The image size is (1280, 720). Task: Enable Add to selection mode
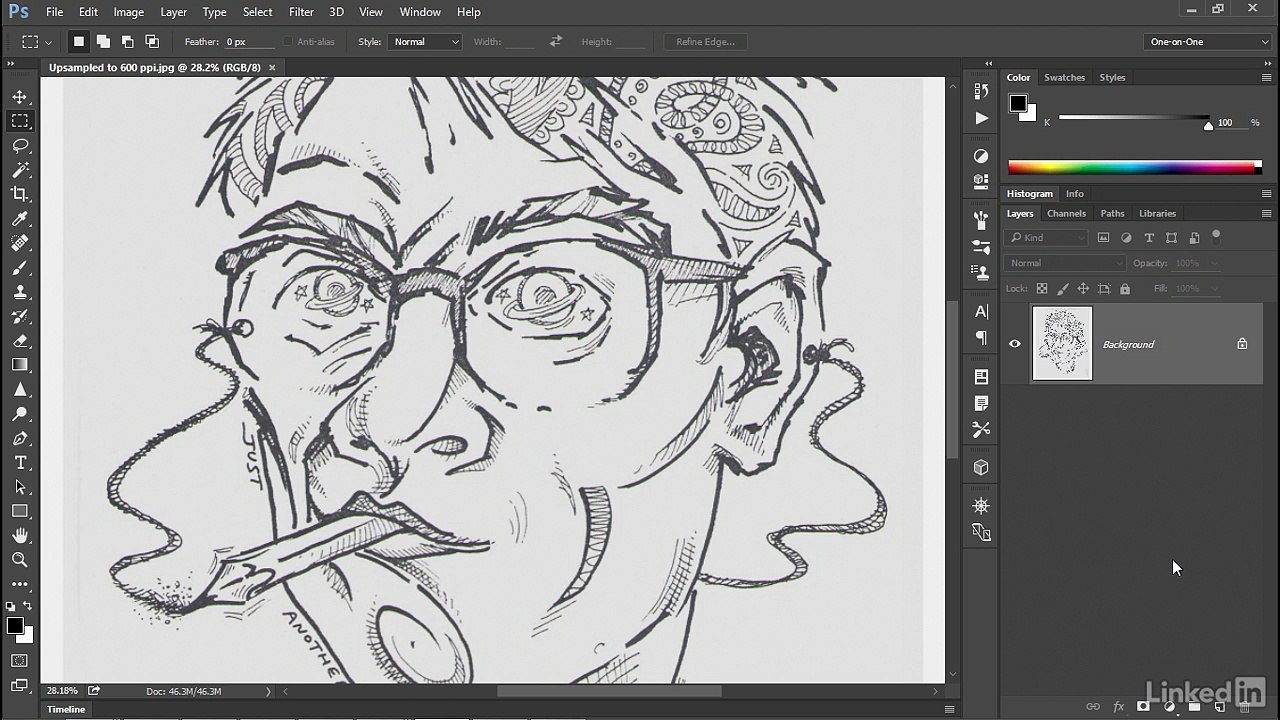point(103,41)
